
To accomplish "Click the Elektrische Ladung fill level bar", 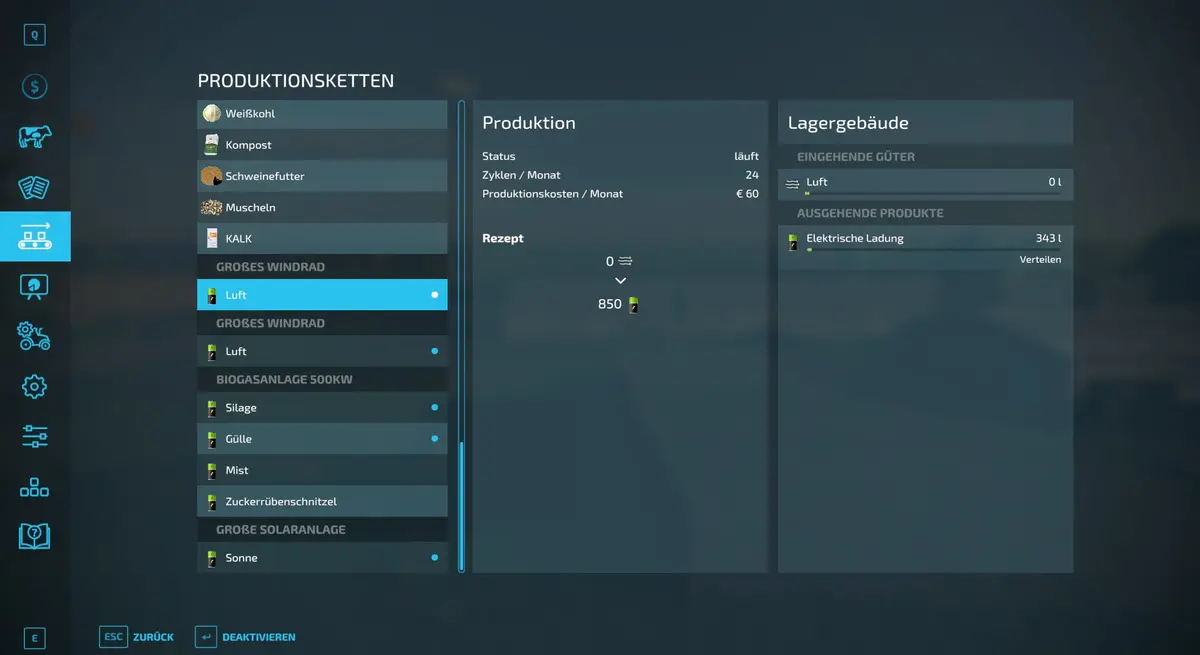I will [x=932, y=250].
